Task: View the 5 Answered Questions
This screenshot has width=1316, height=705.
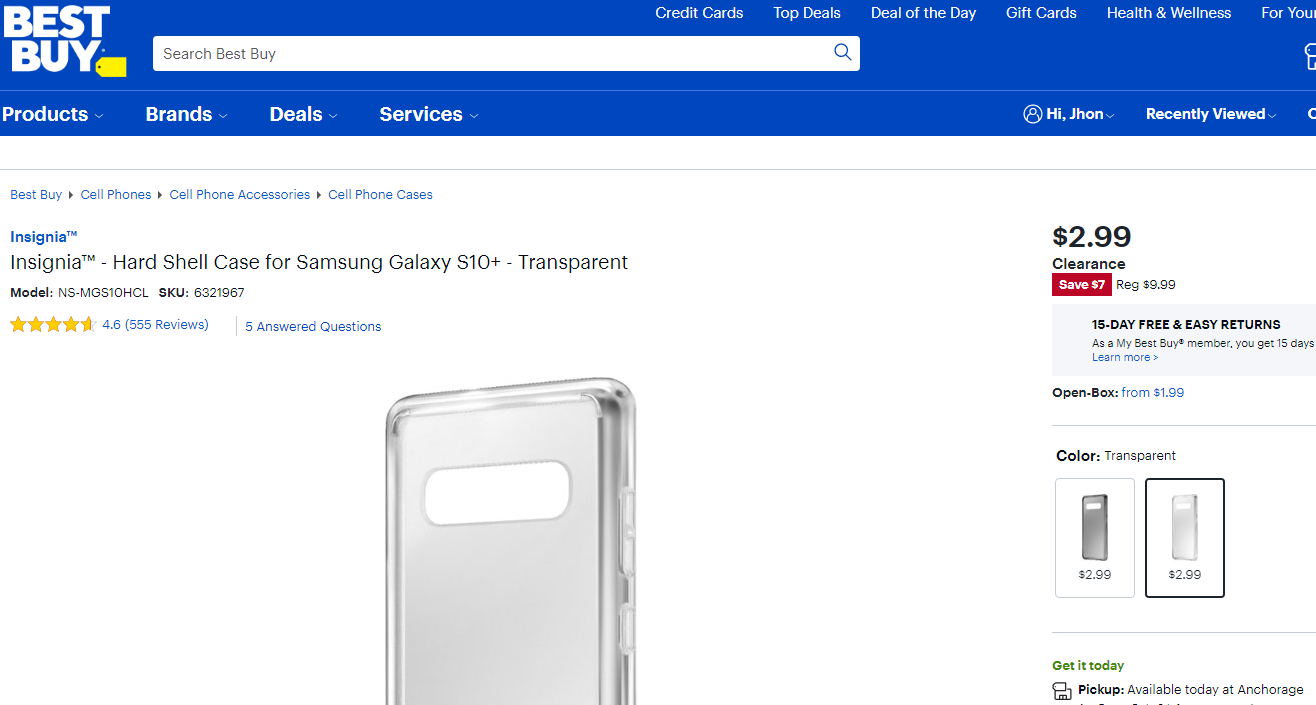Action: 313,327
